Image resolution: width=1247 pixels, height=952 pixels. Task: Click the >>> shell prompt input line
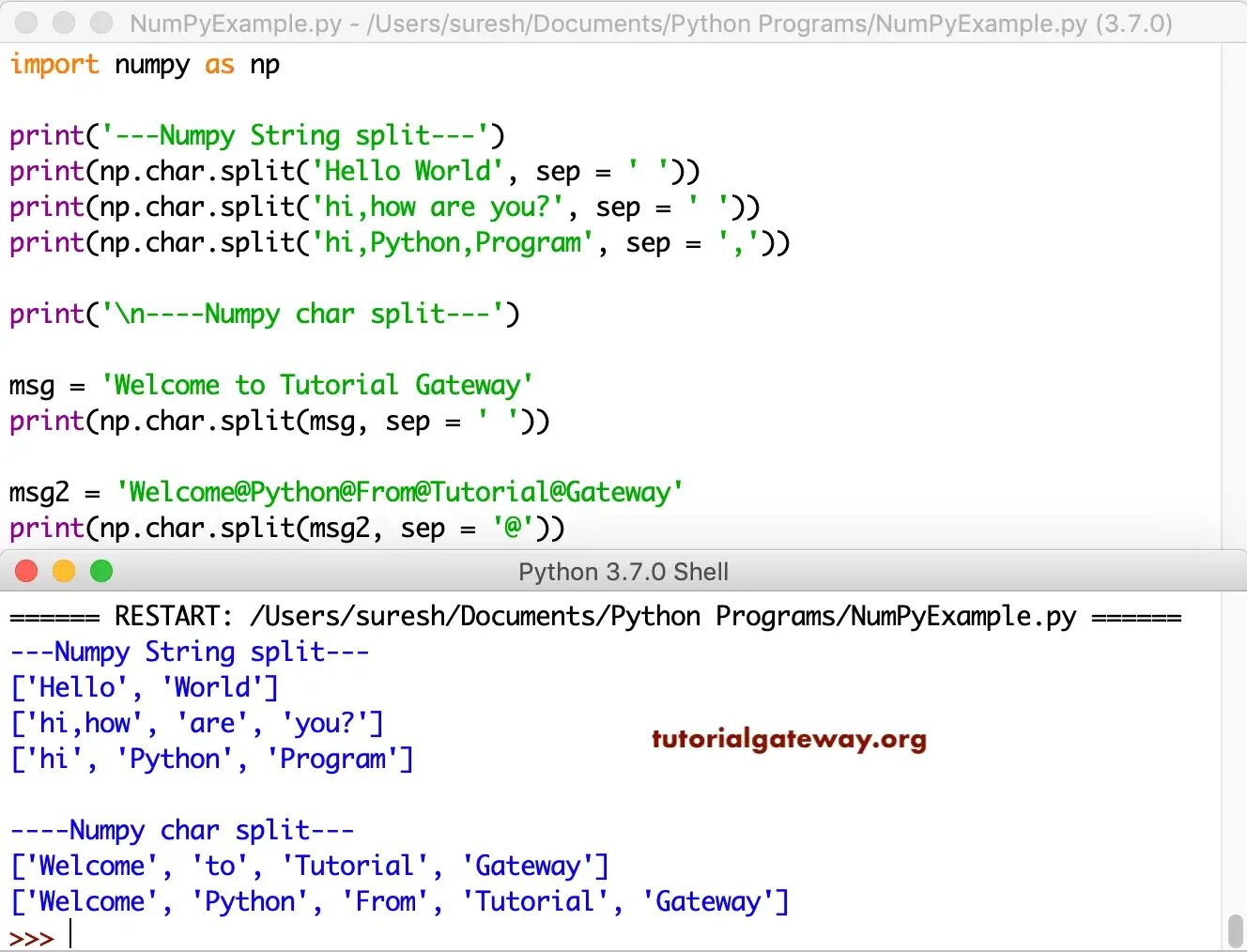(x=41, y=937)
